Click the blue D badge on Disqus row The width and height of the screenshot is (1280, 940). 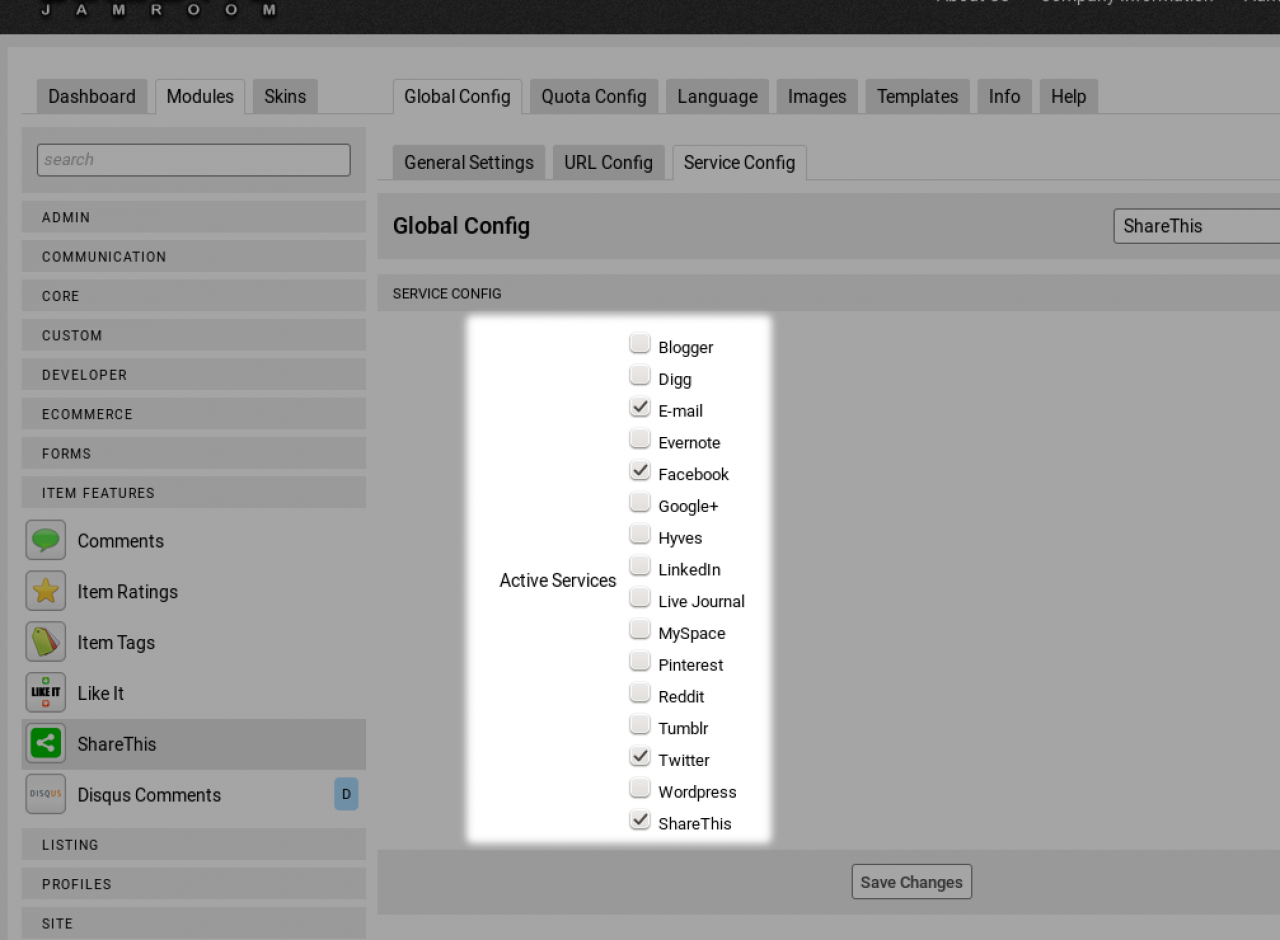[346, 794]
